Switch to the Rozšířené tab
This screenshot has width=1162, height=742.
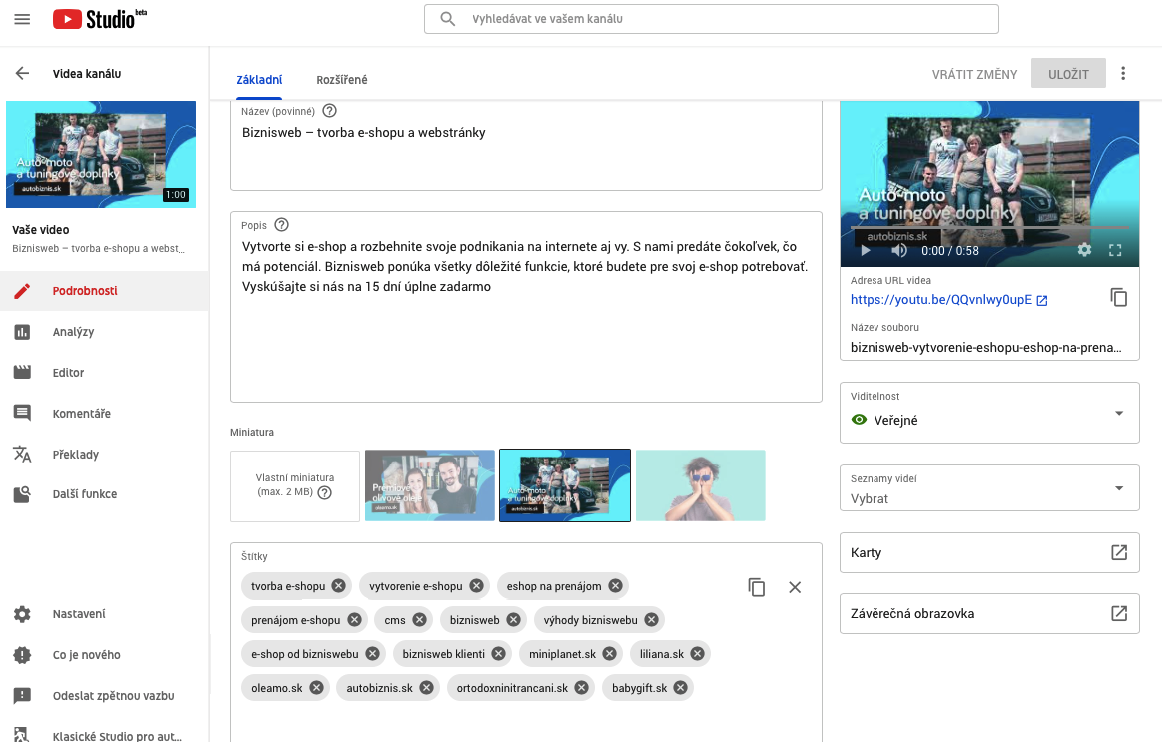click(341, 79)
